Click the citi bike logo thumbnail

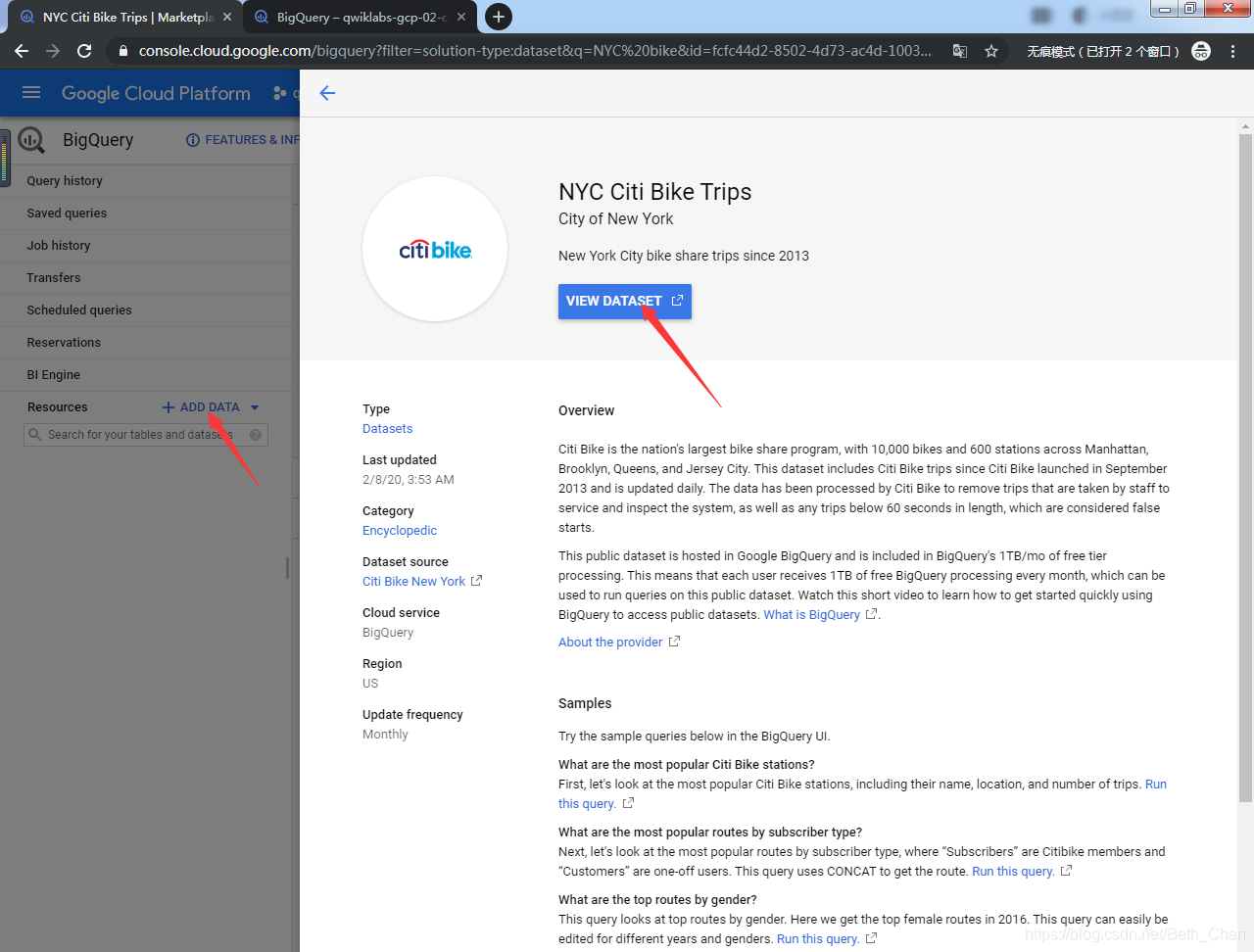[435, 249]
